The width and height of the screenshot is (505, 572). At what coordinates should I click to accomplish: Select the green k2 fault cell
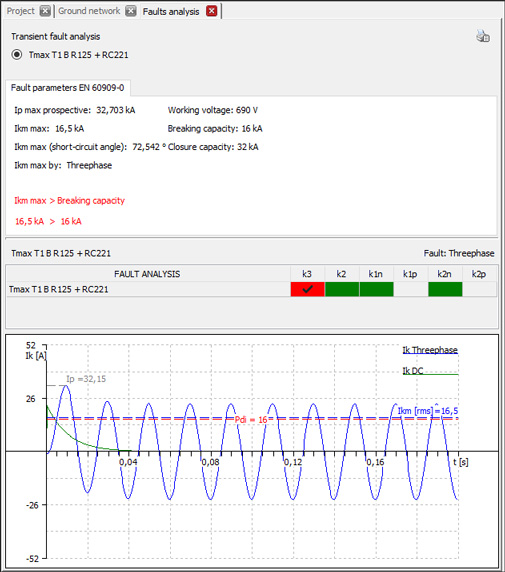tap(342, 289)
